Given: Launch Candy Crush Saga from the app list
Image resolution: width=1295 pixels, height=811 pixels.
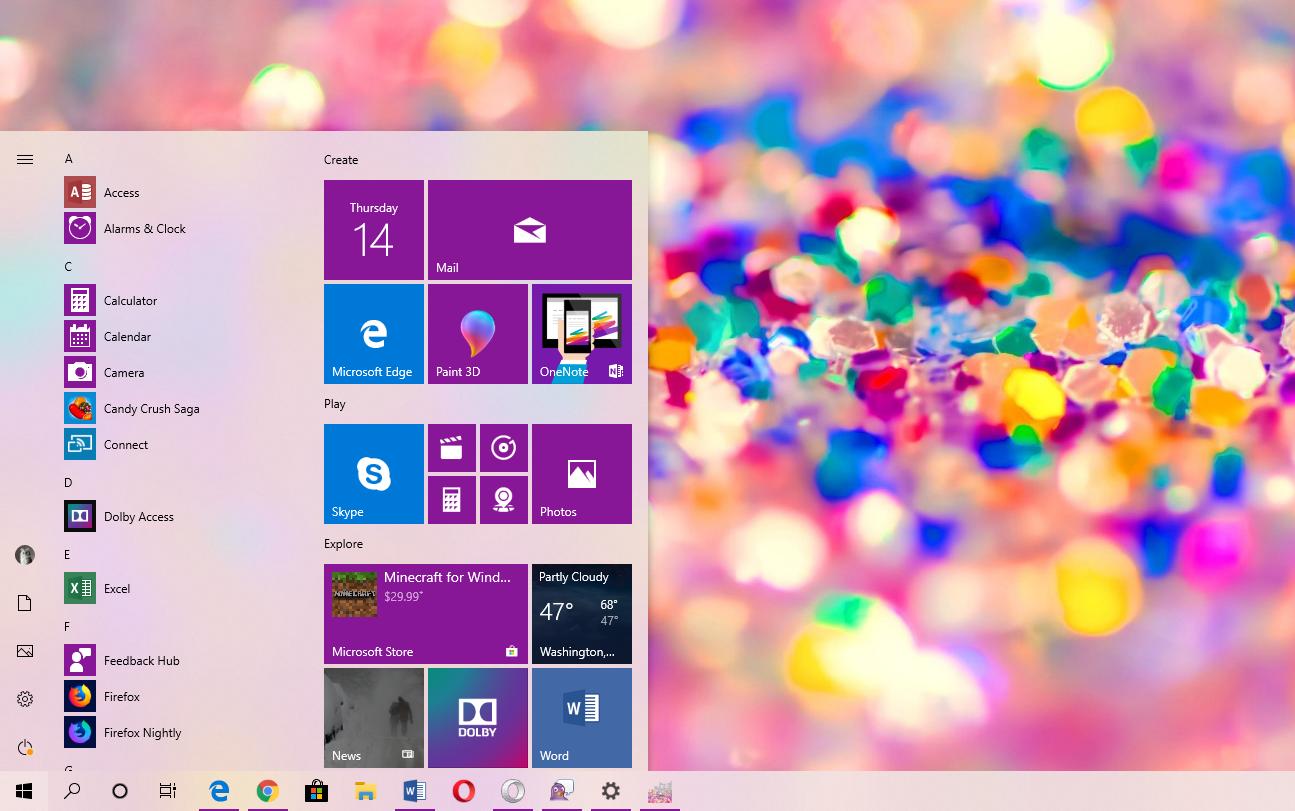Looking at the screenshot, I should click(151, 408).
